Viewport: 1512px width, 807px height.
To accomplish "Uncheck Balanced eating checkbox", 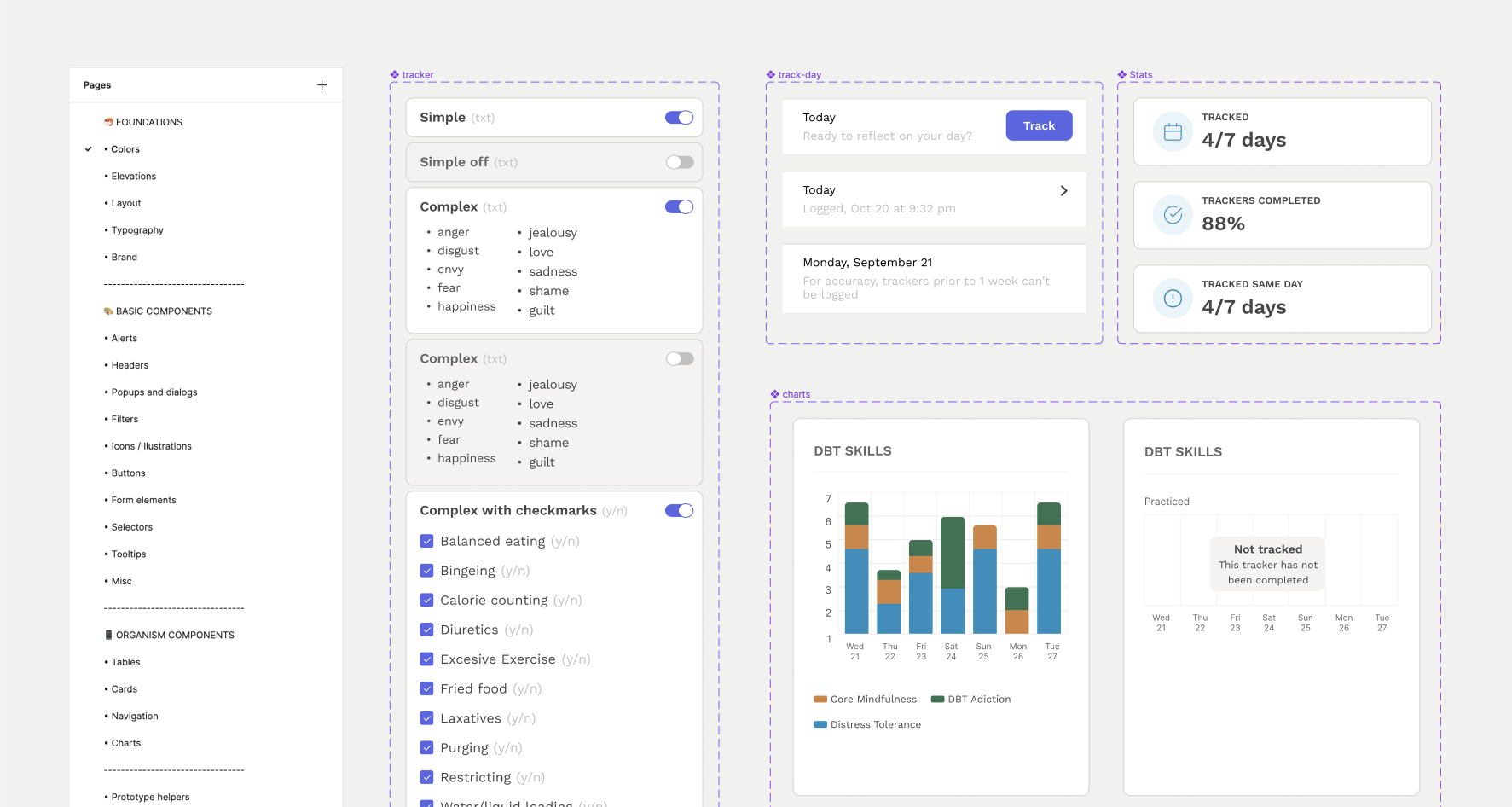I will click(427, 541).
